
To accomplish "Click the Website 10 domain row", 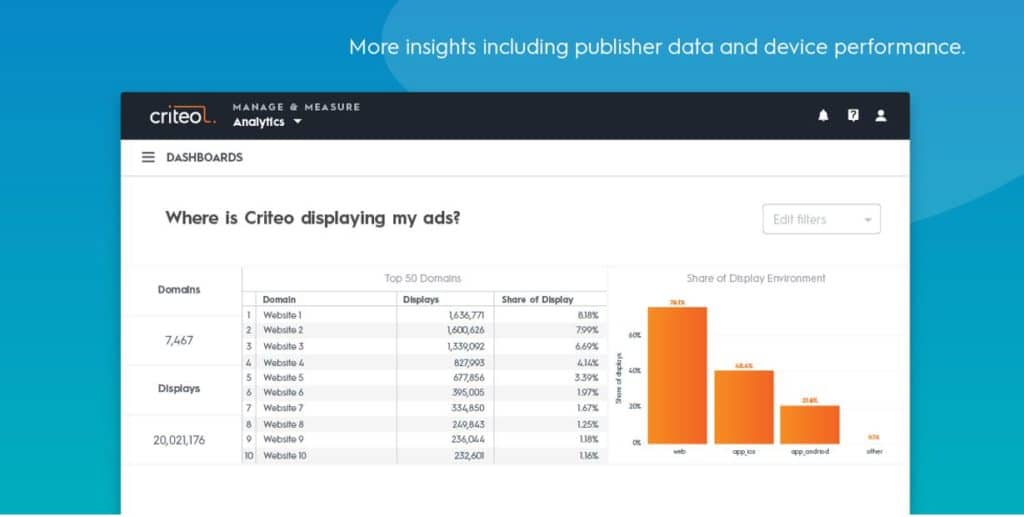I will point(424,456).
